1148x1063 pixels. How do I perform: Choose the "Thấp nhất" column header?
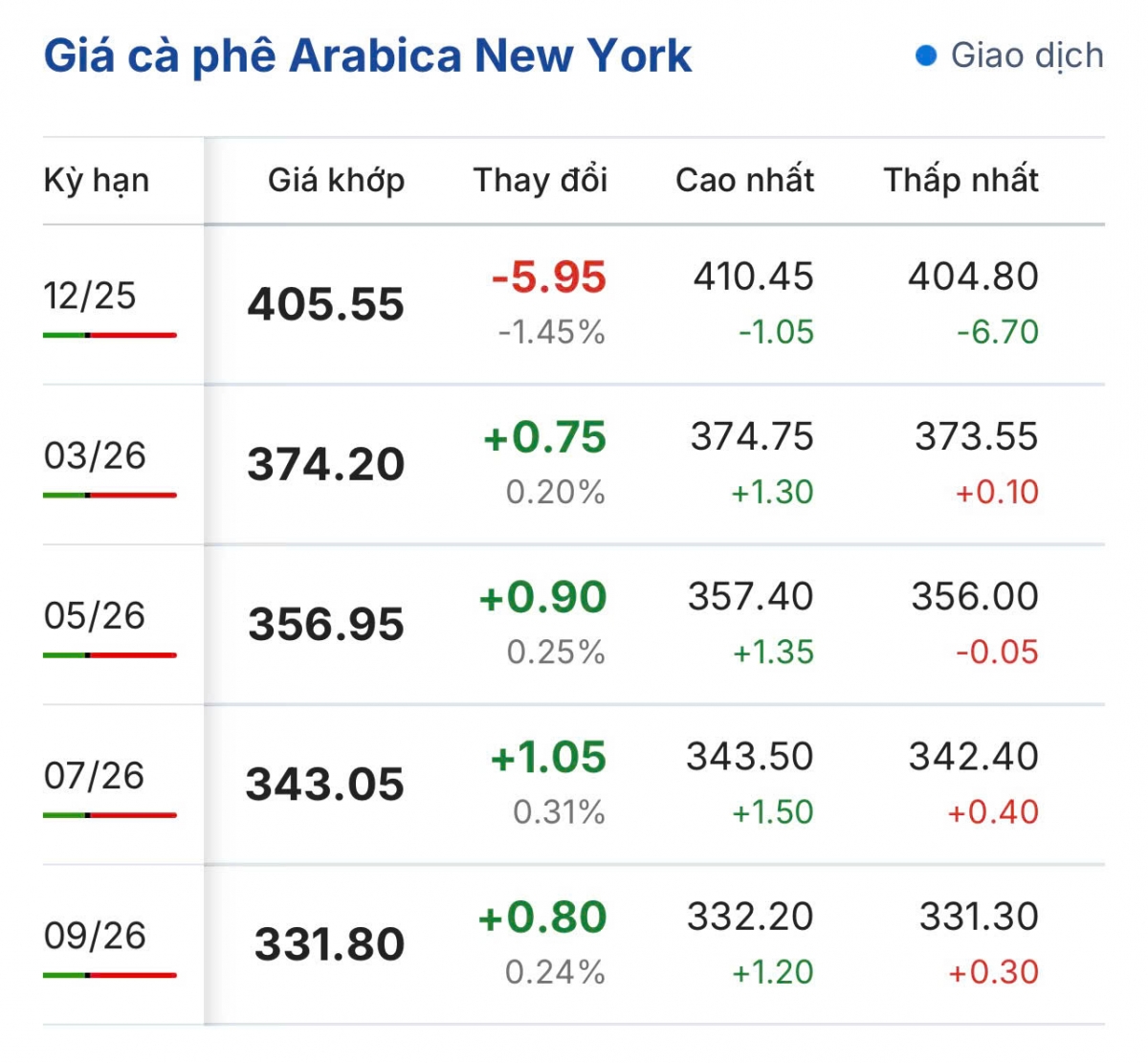tap(960, 180)
